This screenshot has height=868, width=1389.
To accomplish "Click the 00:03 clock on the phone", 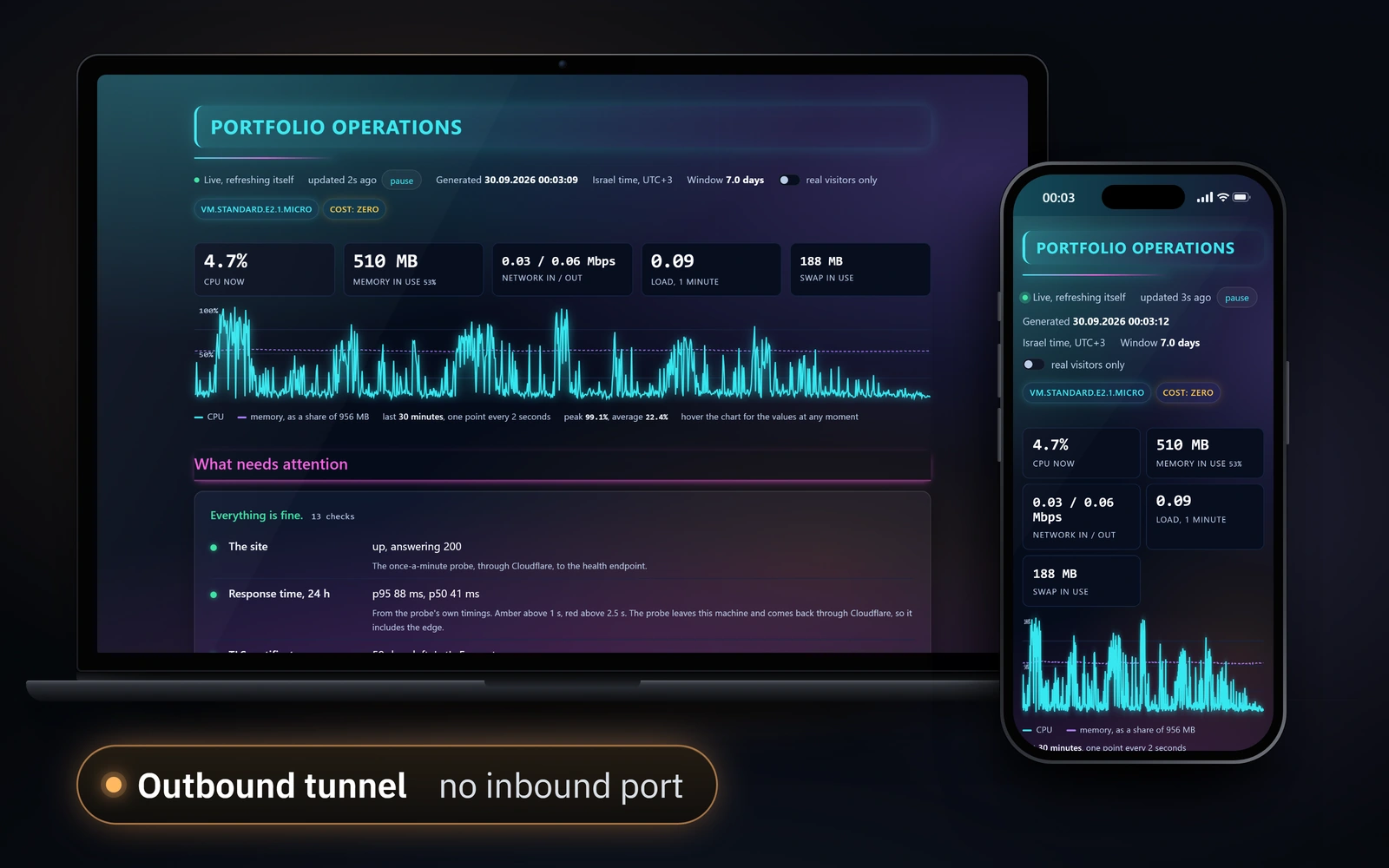I will [x=1058, y=198].
